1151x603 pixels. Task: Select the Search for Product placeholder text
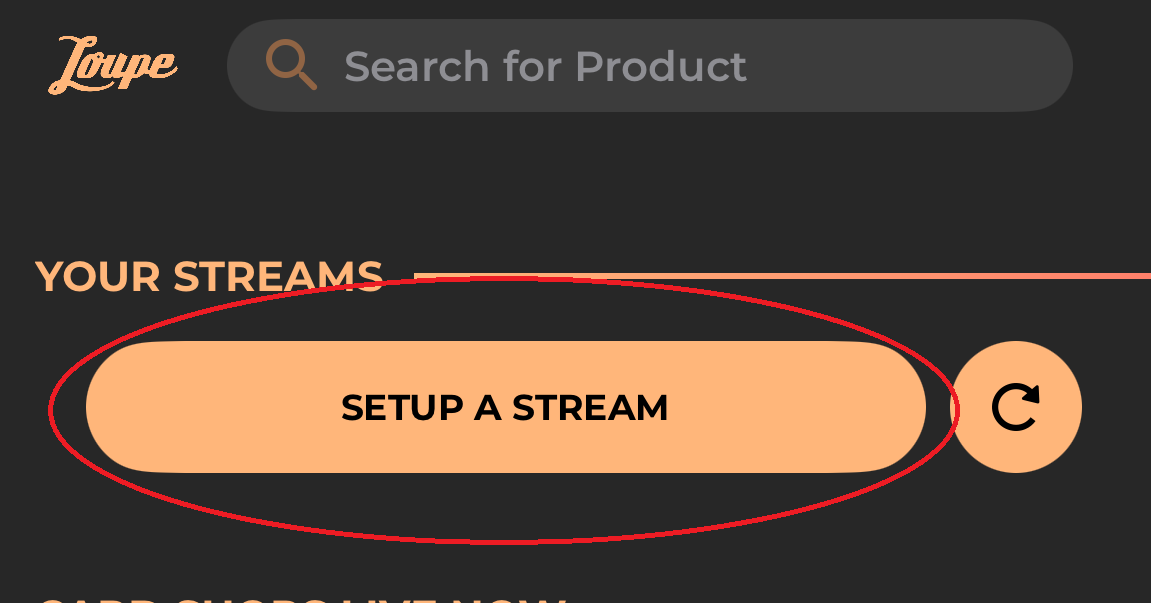(545, 67)
